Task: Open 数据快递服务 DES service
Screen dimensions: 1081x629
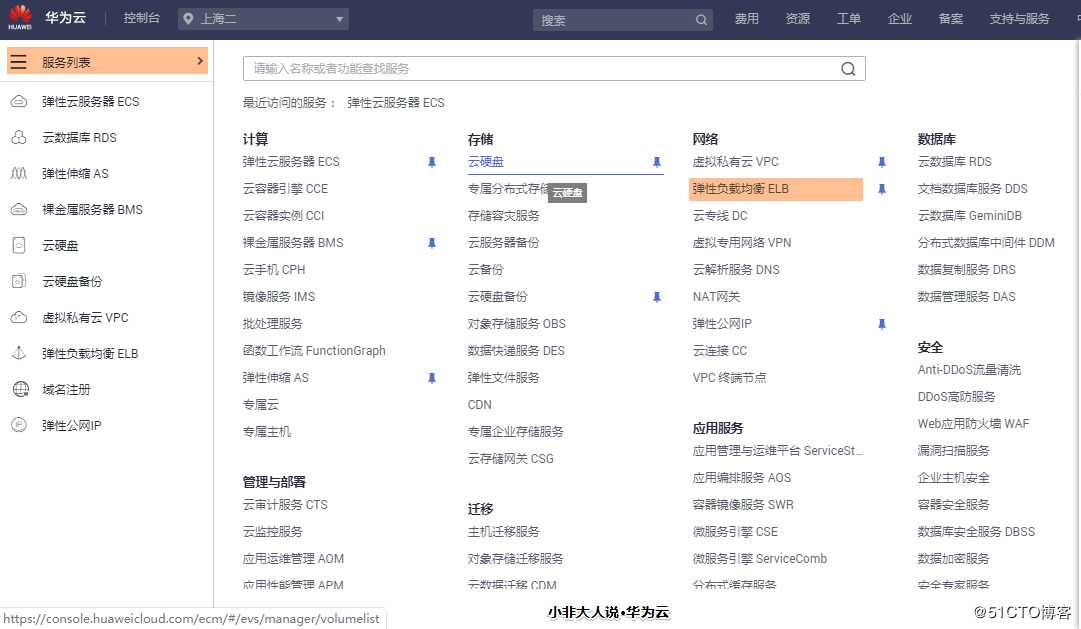Action: (x=516, y=350)
